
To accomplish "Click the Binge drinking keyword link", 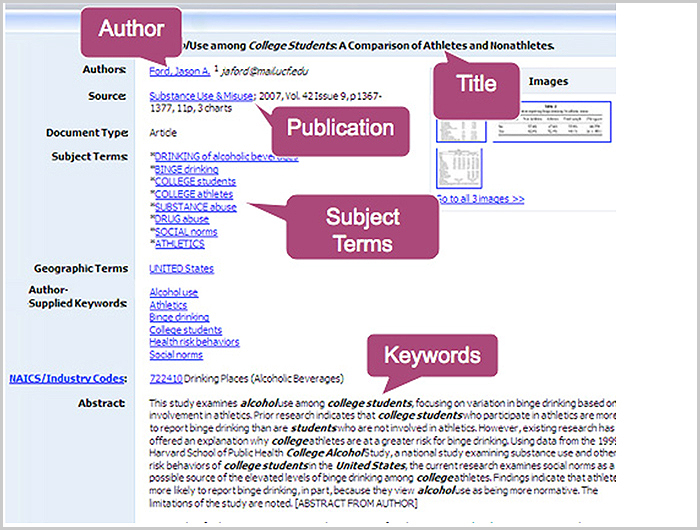I will [179, 317].
